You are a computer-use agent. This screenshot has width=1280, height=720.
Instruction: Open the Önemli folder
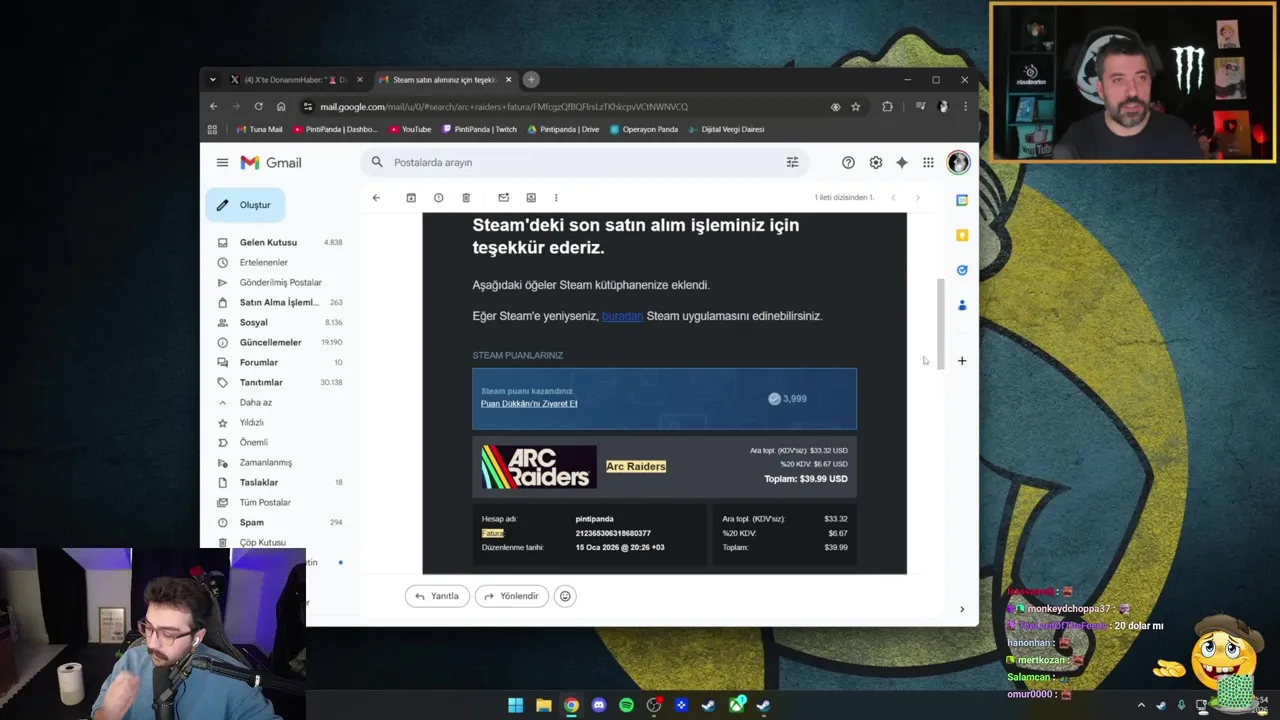point(253,442)
